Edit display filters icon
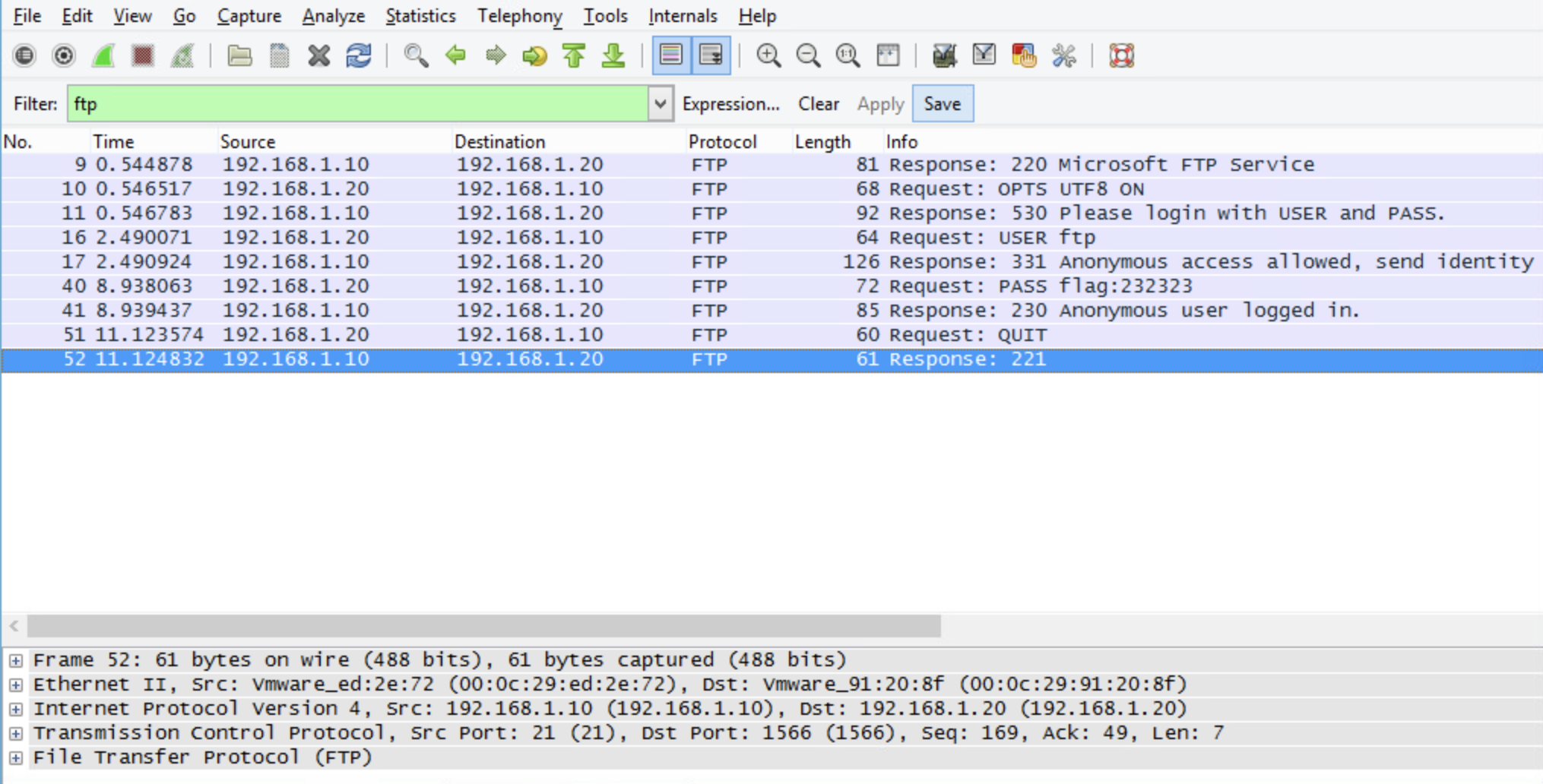Screen dimensions: 1543x784 coord(984,55)
